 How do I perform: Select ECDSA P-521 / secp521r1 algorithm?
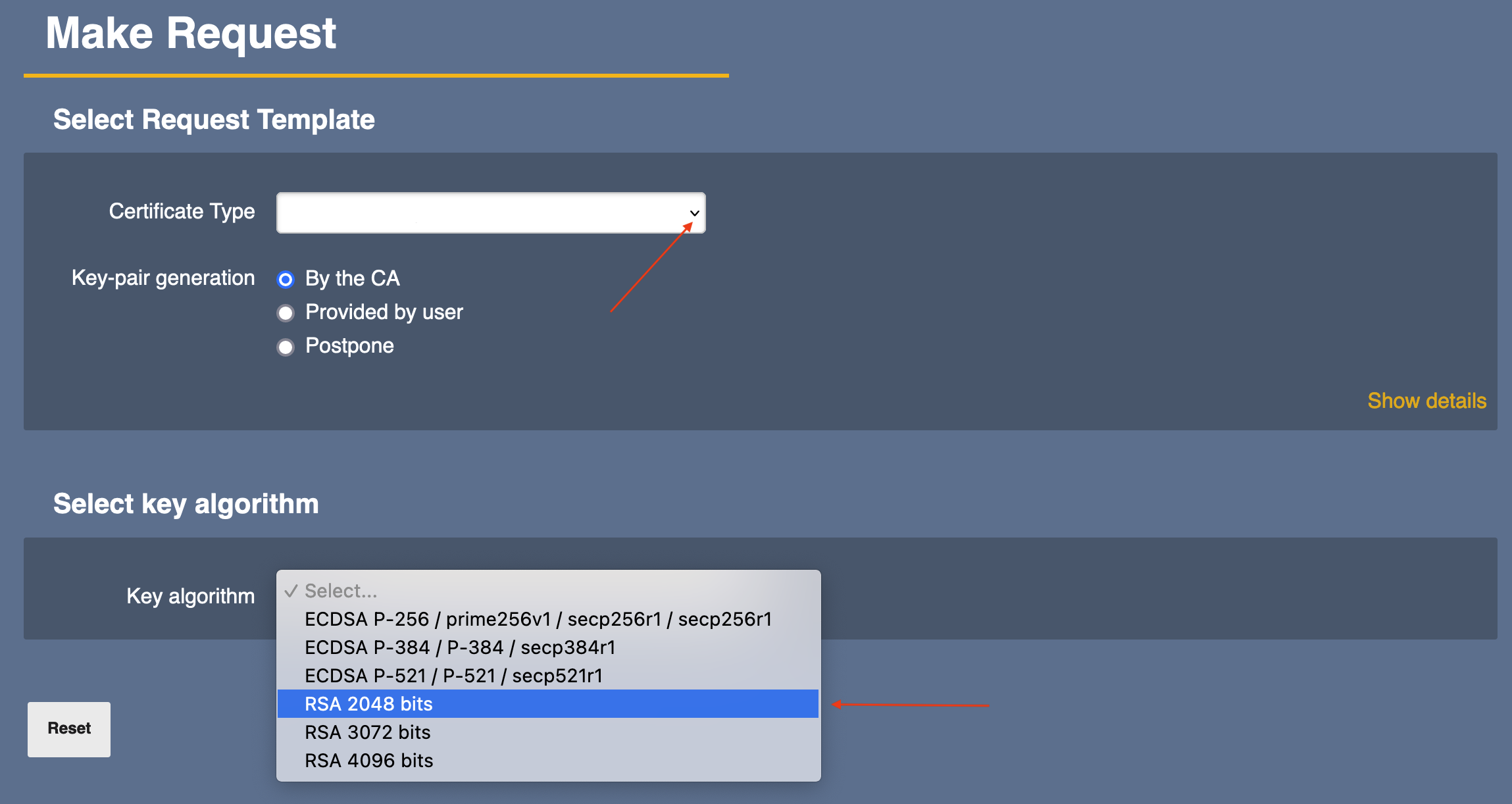pos(453,676)
